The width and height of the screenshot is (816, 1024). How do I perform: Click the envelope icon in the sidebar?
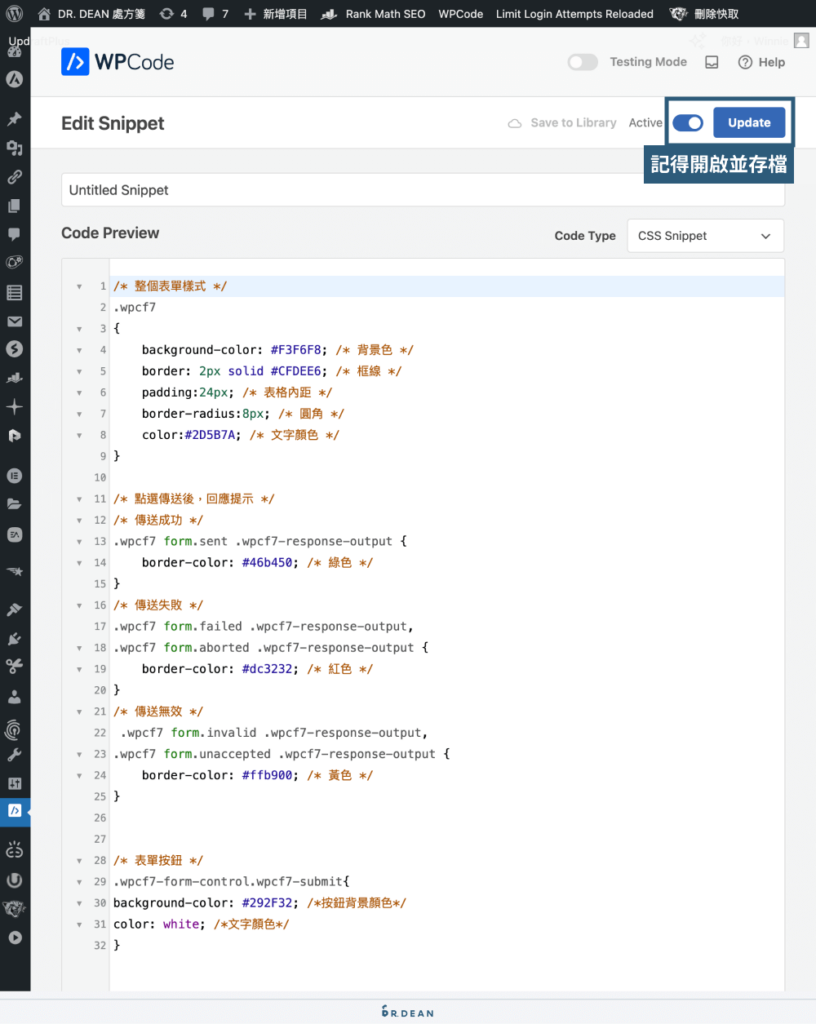coord(13,322)
